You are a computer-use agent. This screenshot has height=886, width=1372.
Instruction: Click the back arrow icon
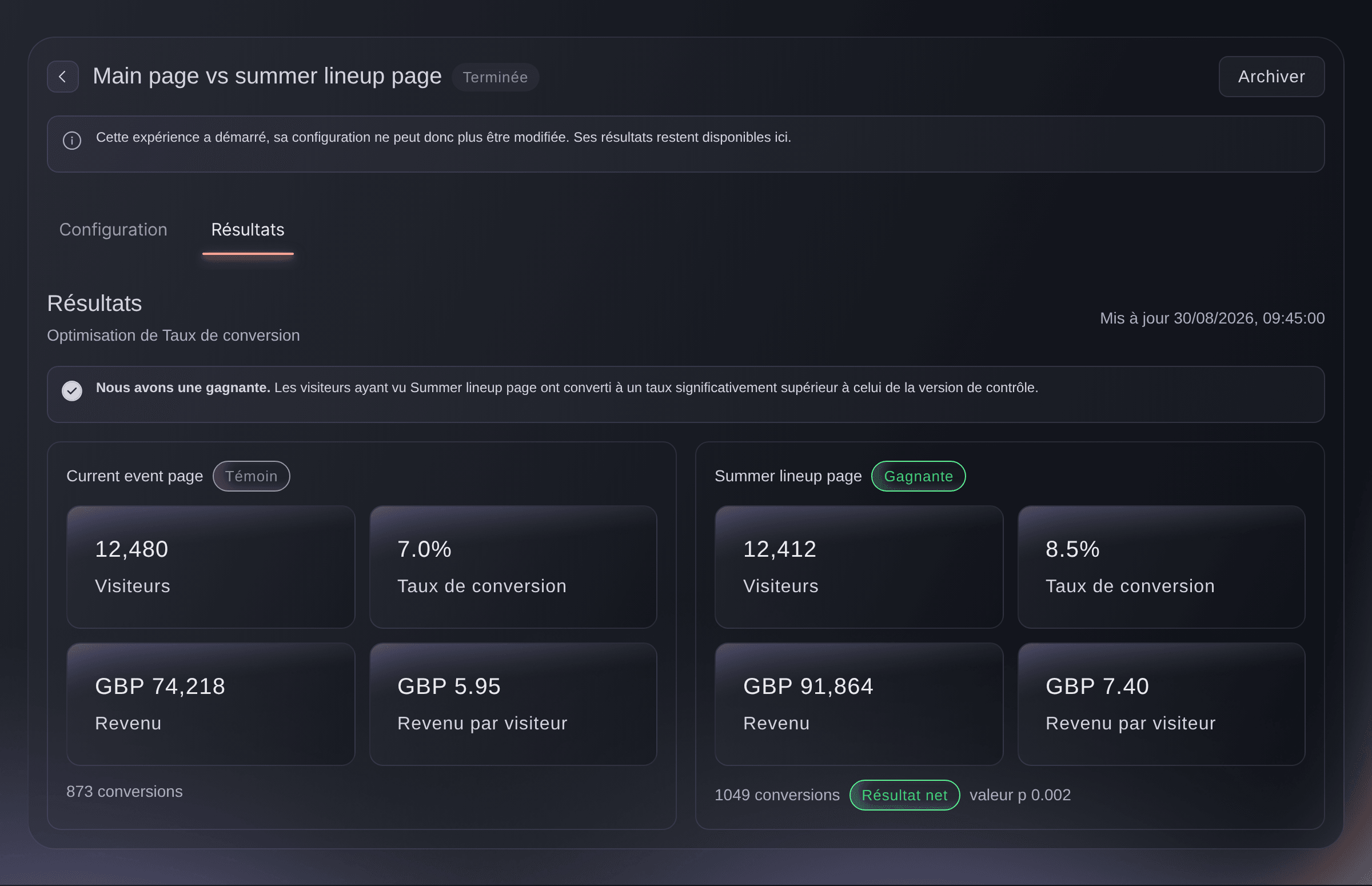pos(63,77)
